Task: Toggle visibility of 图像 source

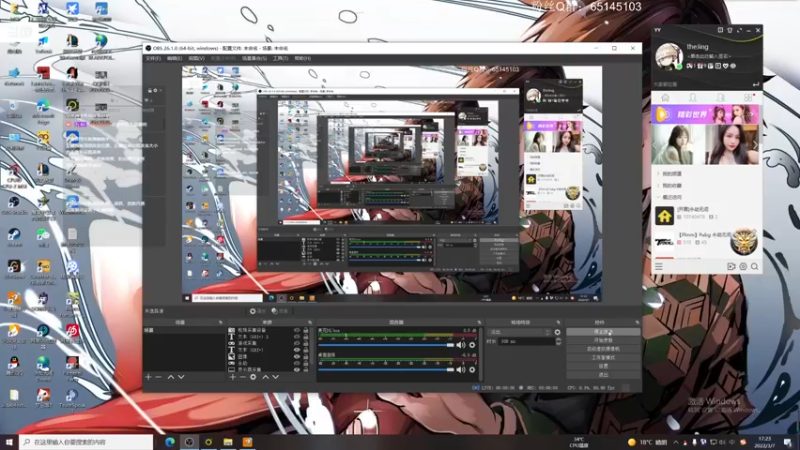Action: coord(296,357)
